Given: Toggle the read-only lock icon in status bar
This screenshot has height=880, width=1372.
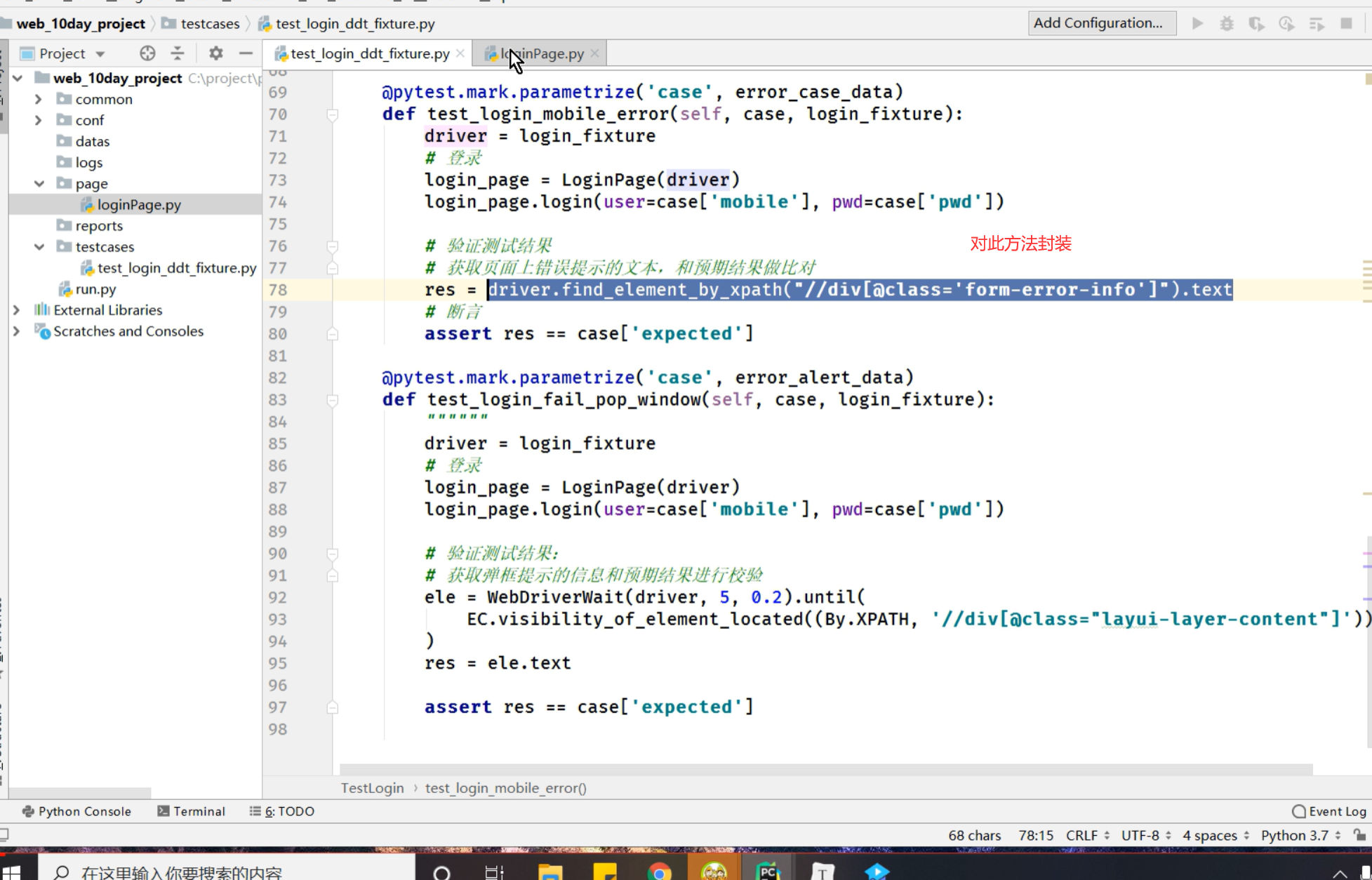Looking at the screenshot, I should [x=1359, y=835].
